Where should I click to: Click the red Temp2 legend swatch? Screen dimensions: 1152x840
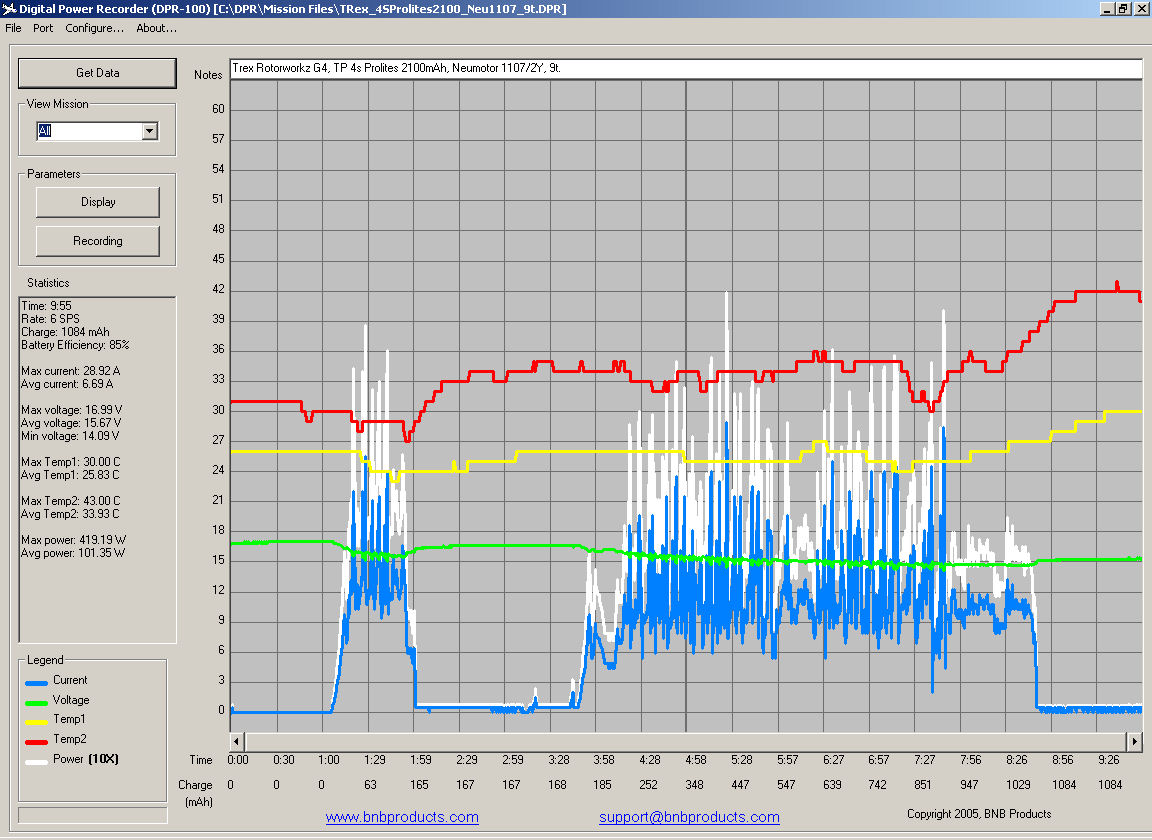[36, 742]
